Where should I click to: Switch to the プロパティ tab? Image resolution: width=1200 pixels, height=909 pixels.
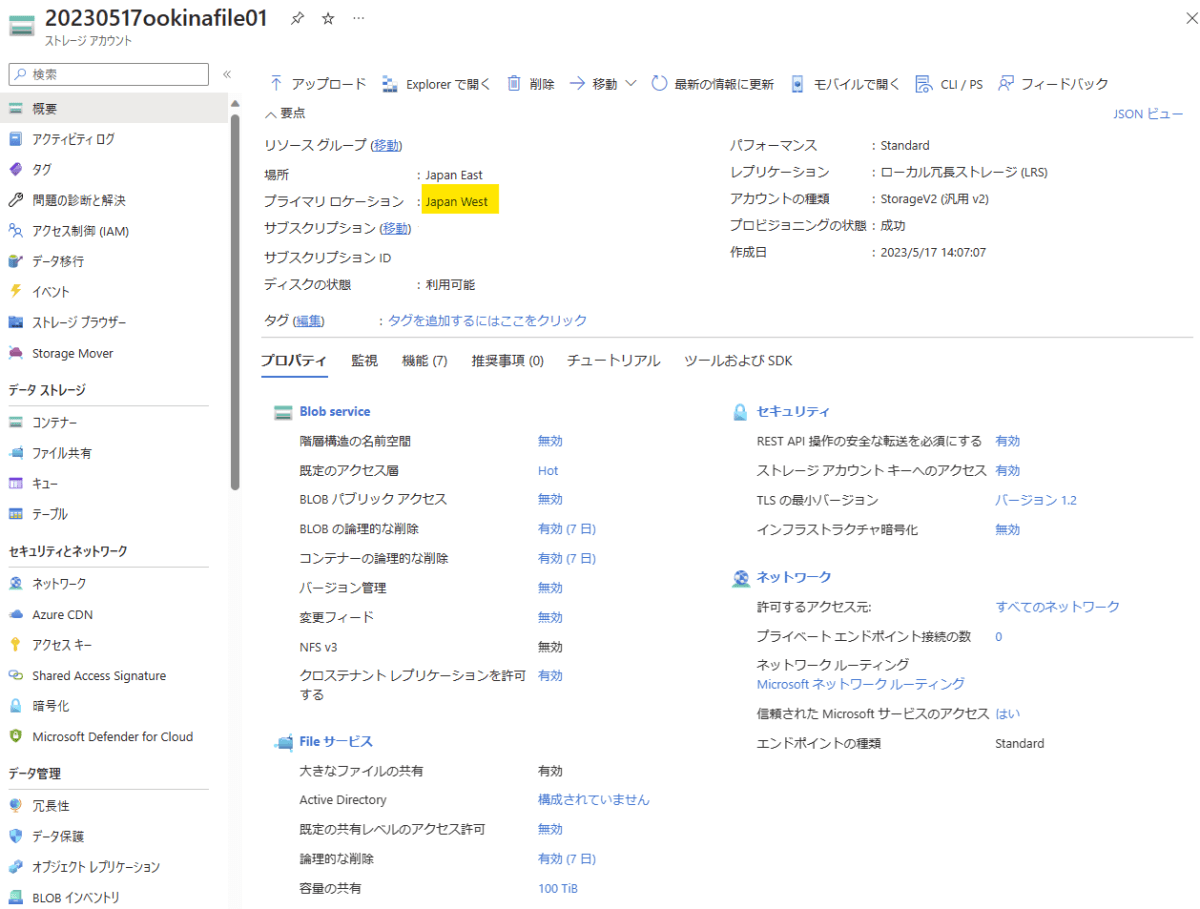pos(294,361)
